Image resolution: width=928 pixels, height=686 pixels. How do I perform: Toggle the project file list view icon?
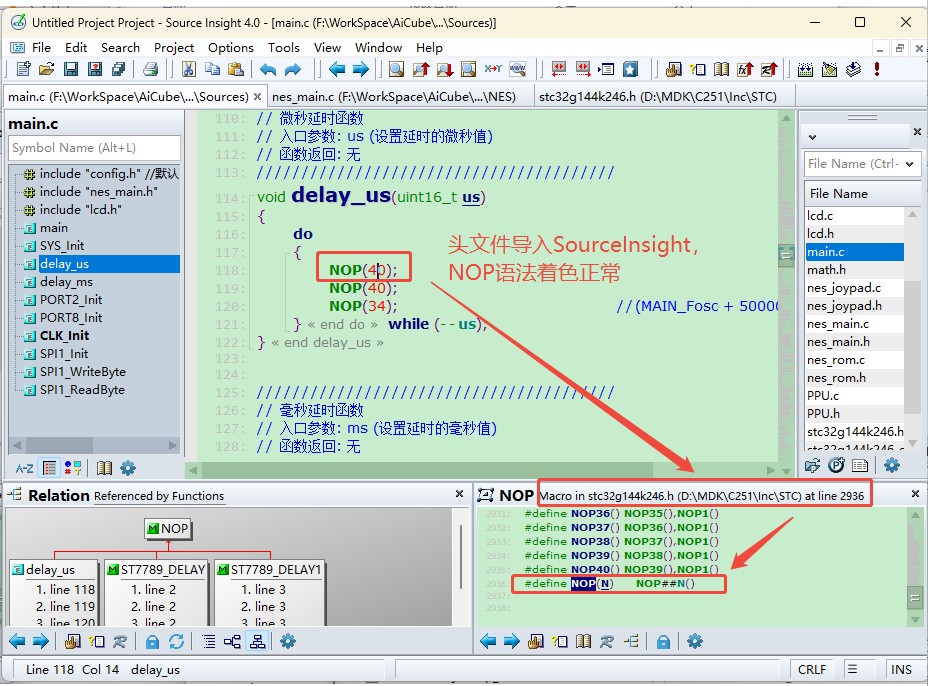860,465
